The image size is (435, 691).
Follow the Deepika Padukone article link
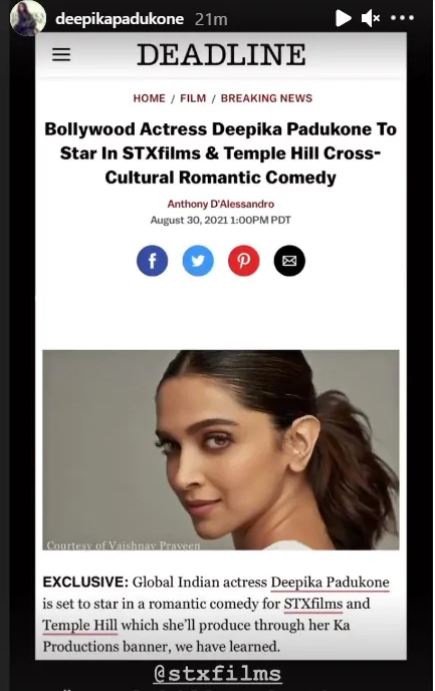pos(330,583)
